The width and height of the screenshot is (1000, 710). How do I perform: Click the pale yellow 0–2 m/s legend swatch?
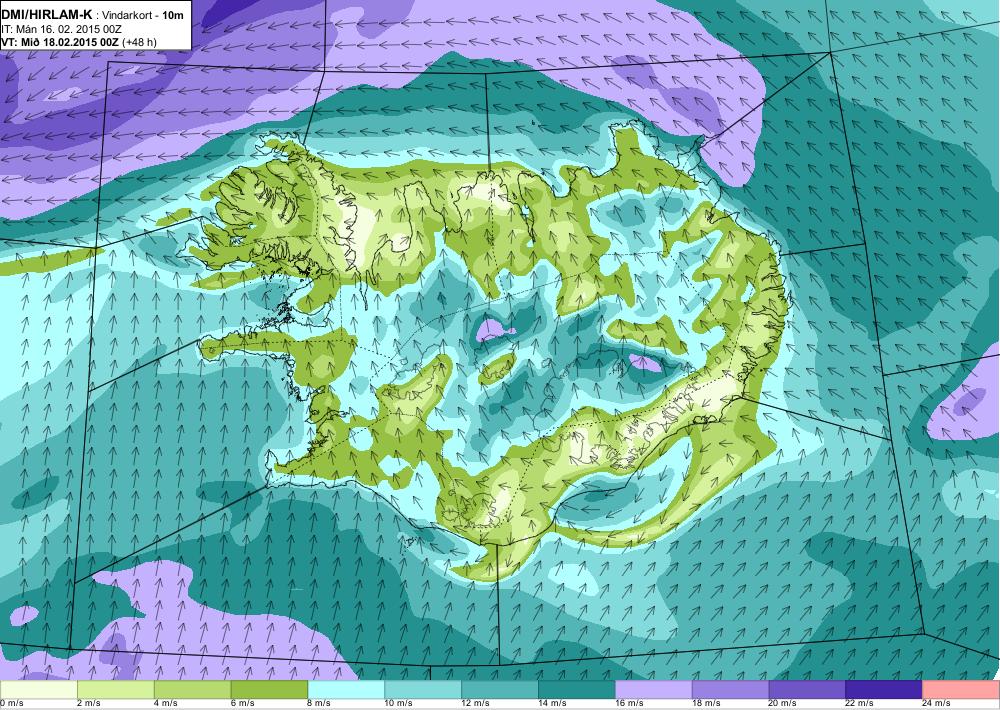38,690
